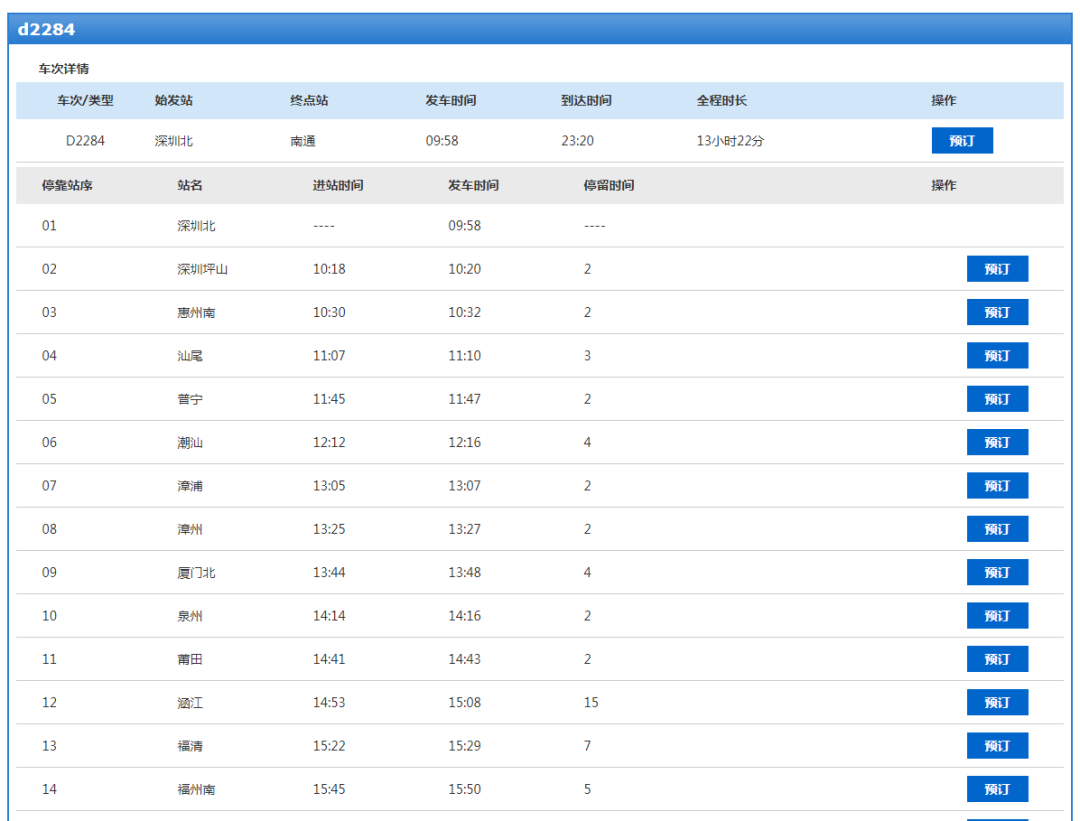Click station name 漳浦
1080x821 pixels.
189,486
